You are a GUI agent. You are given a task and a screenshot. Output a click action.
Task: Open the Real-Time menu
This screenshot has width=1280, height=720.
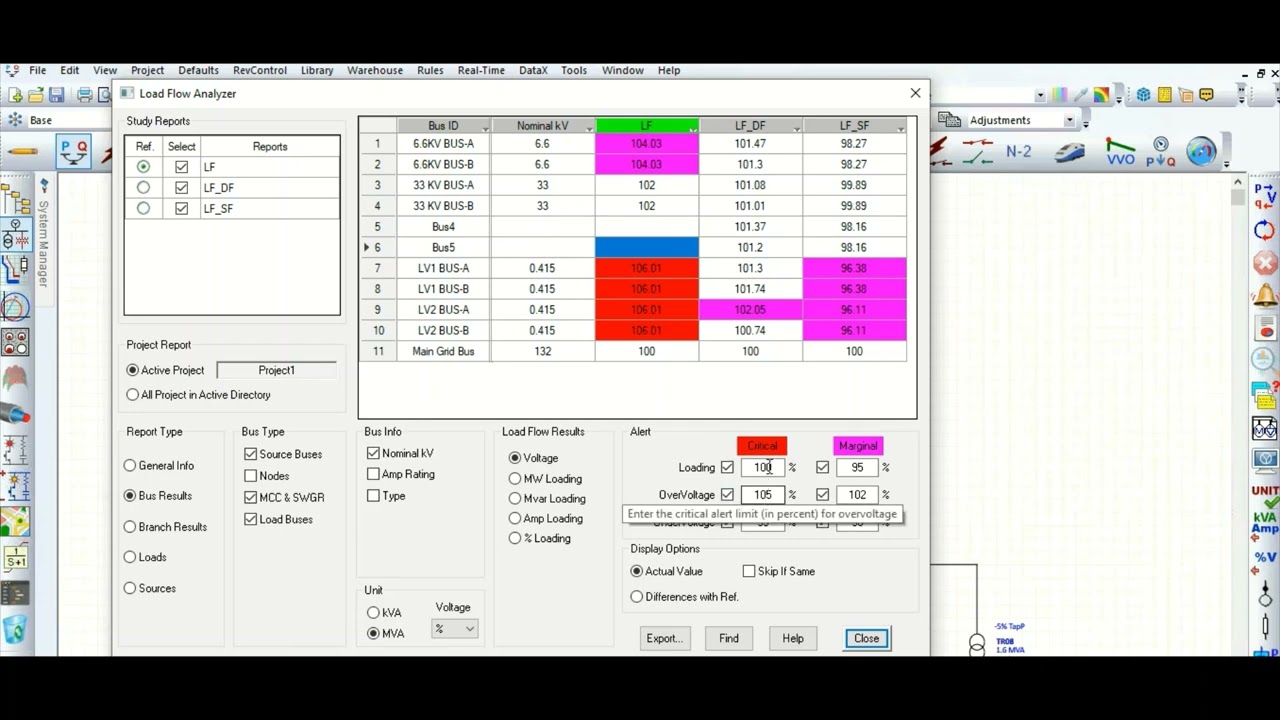click(x=481, y=70)
